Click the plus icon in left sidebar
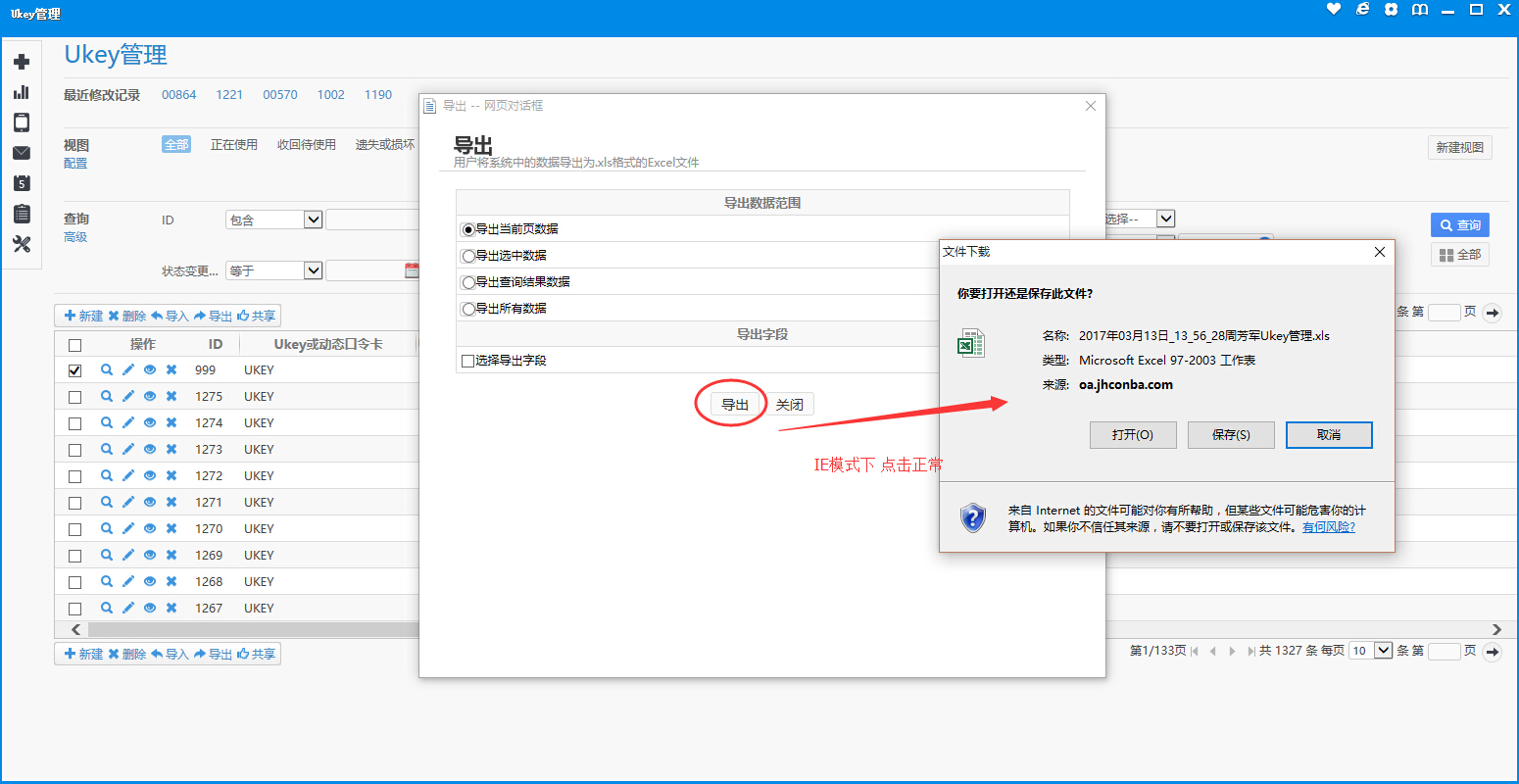The width and height of the screenshot is (1519, 784). pos(22,62)
